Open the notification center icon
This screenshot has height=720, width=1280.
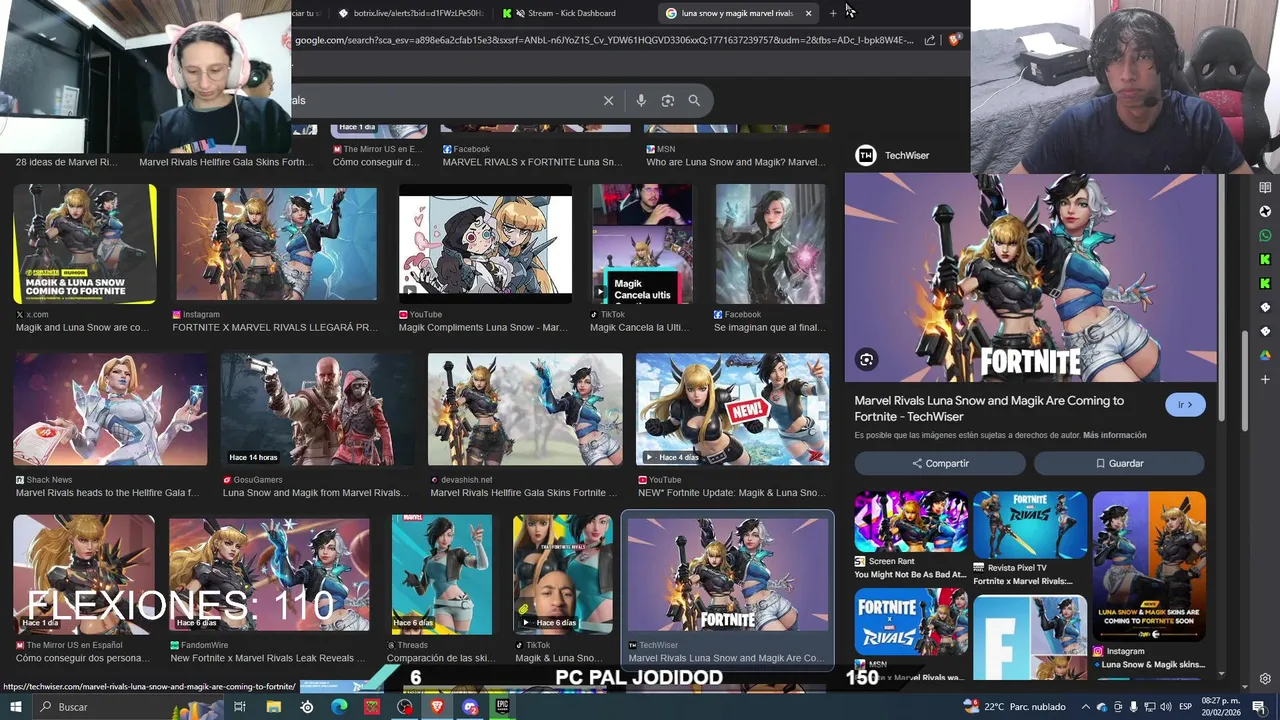point(1259,707)
